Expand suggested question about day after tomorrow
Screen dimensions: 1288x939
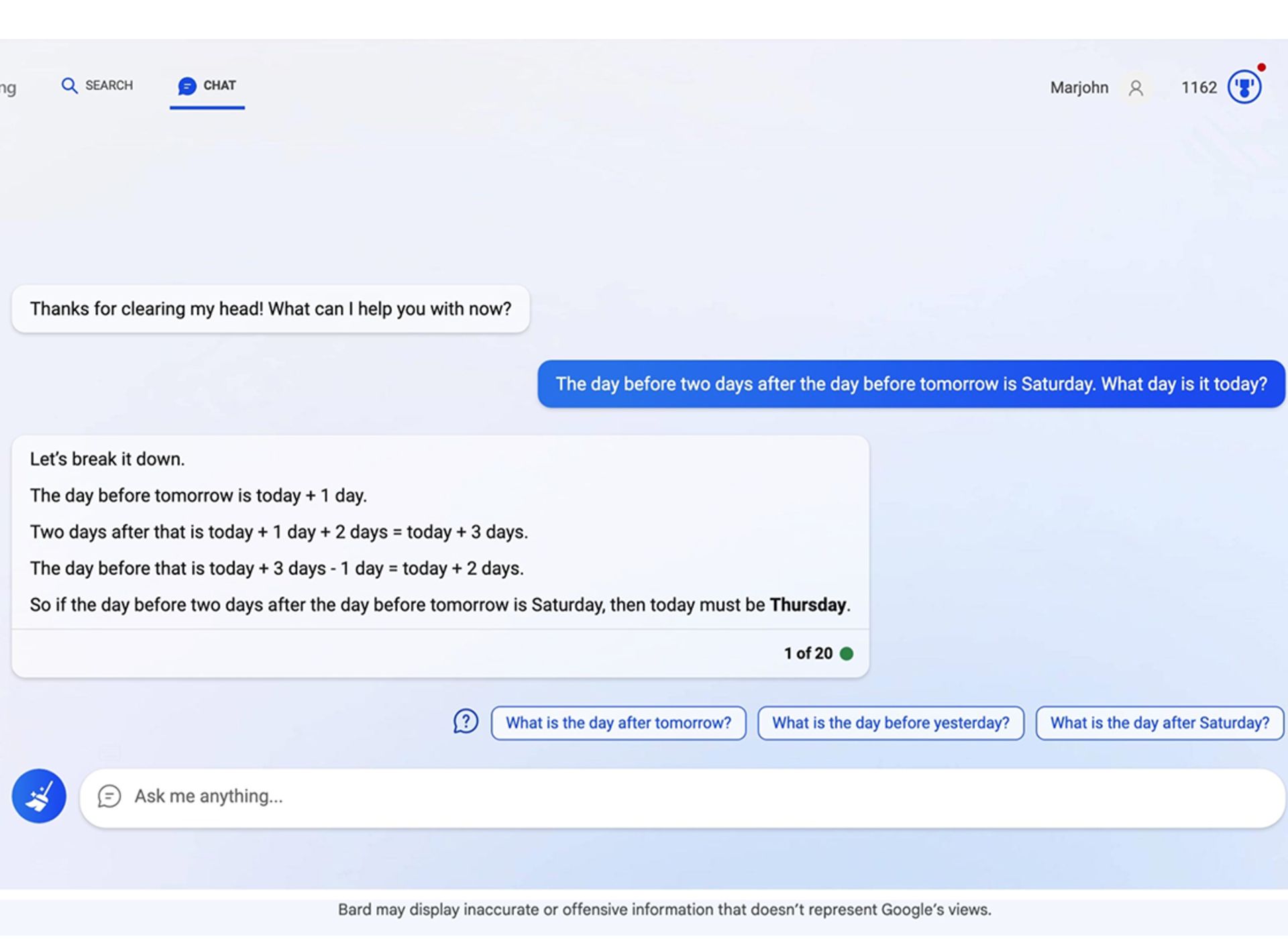[619, 722]
